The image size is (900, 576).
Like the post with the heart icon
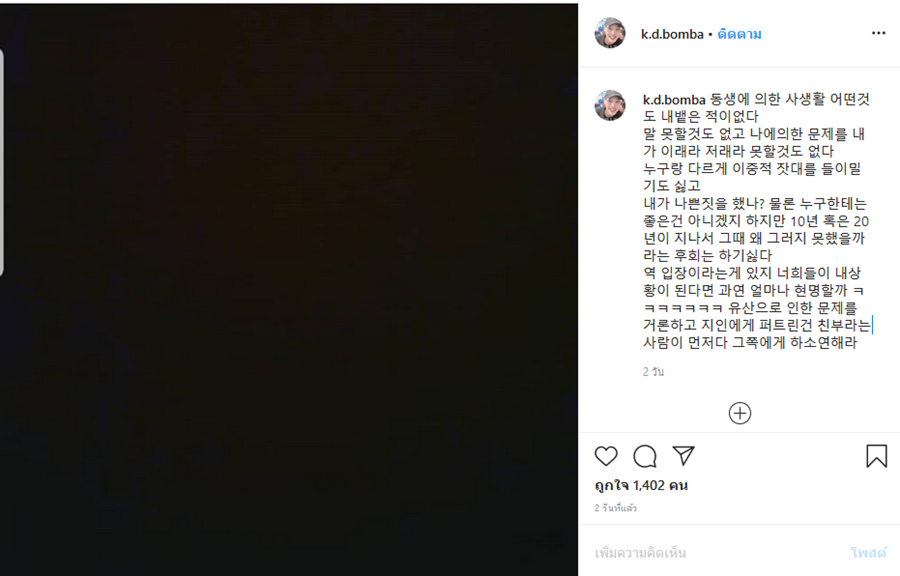click(606, 456)
